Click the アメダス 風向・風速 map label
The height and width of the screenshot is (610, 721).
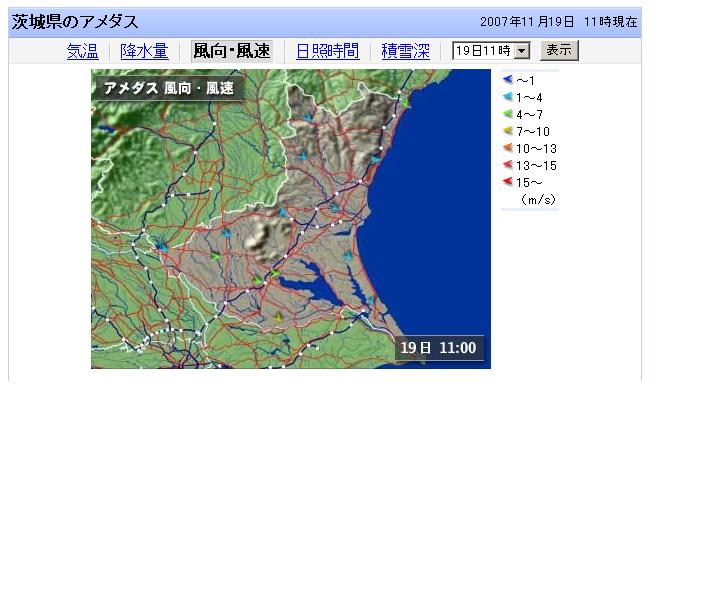[x=168, y=88]
